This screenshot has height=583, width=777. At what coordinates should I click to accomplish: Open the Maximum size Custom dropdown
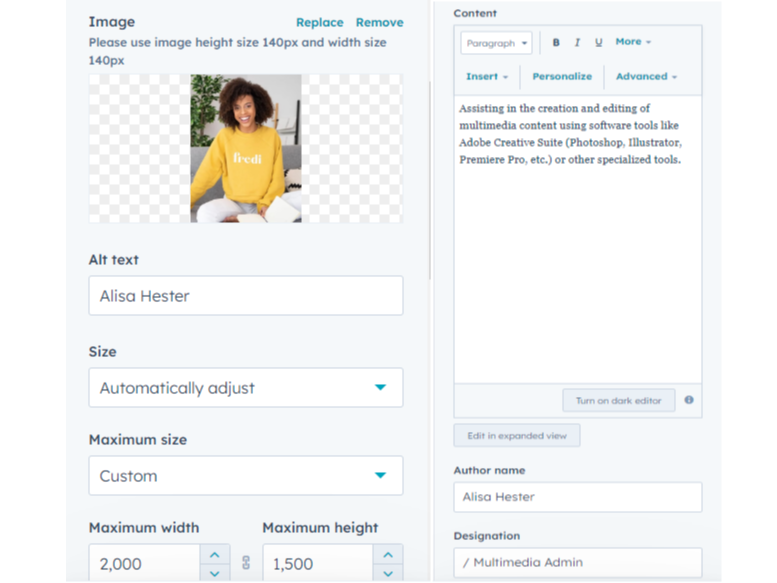point(245,476)
